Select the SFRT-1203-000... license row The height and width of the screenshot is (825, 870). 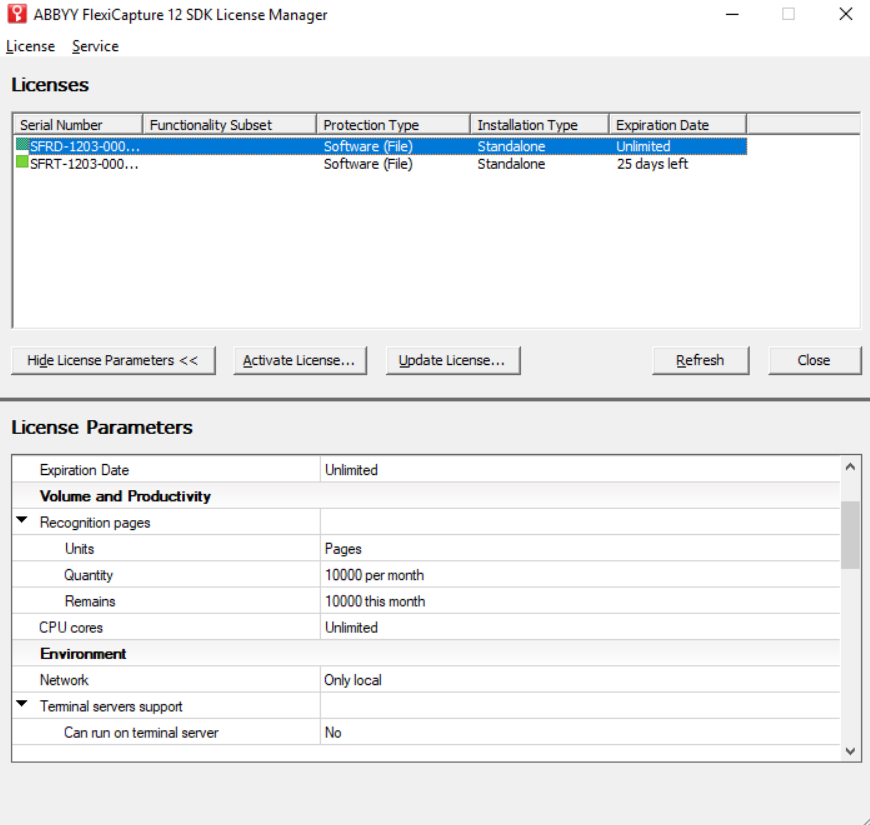381,164
